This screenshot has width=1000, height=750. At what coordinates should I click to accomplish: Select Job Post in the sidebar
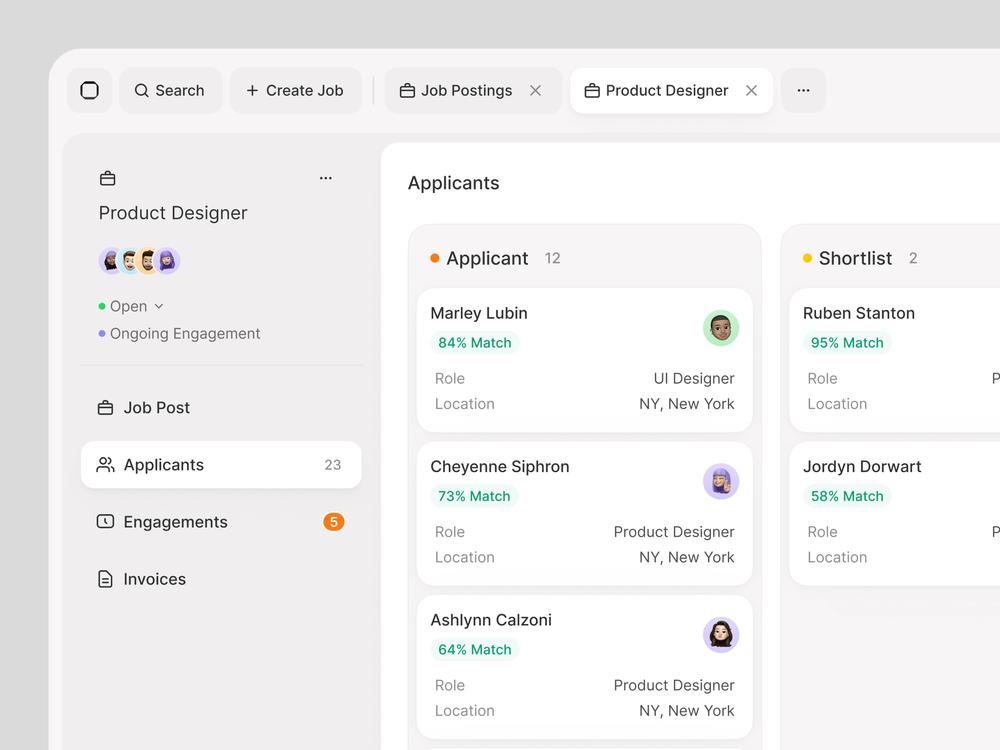pos(221,408)
